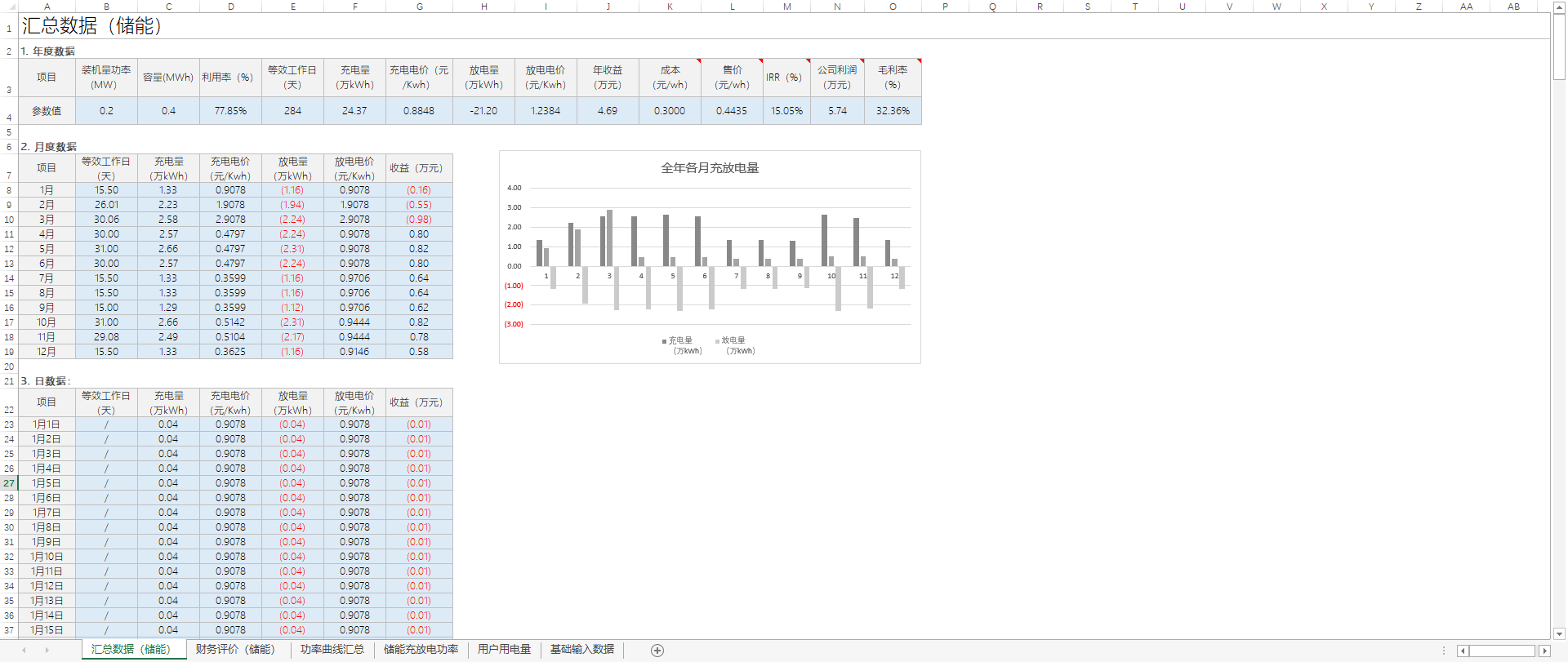
Task: Click the next sheet navigation arrow
Action: pos(47,650)
